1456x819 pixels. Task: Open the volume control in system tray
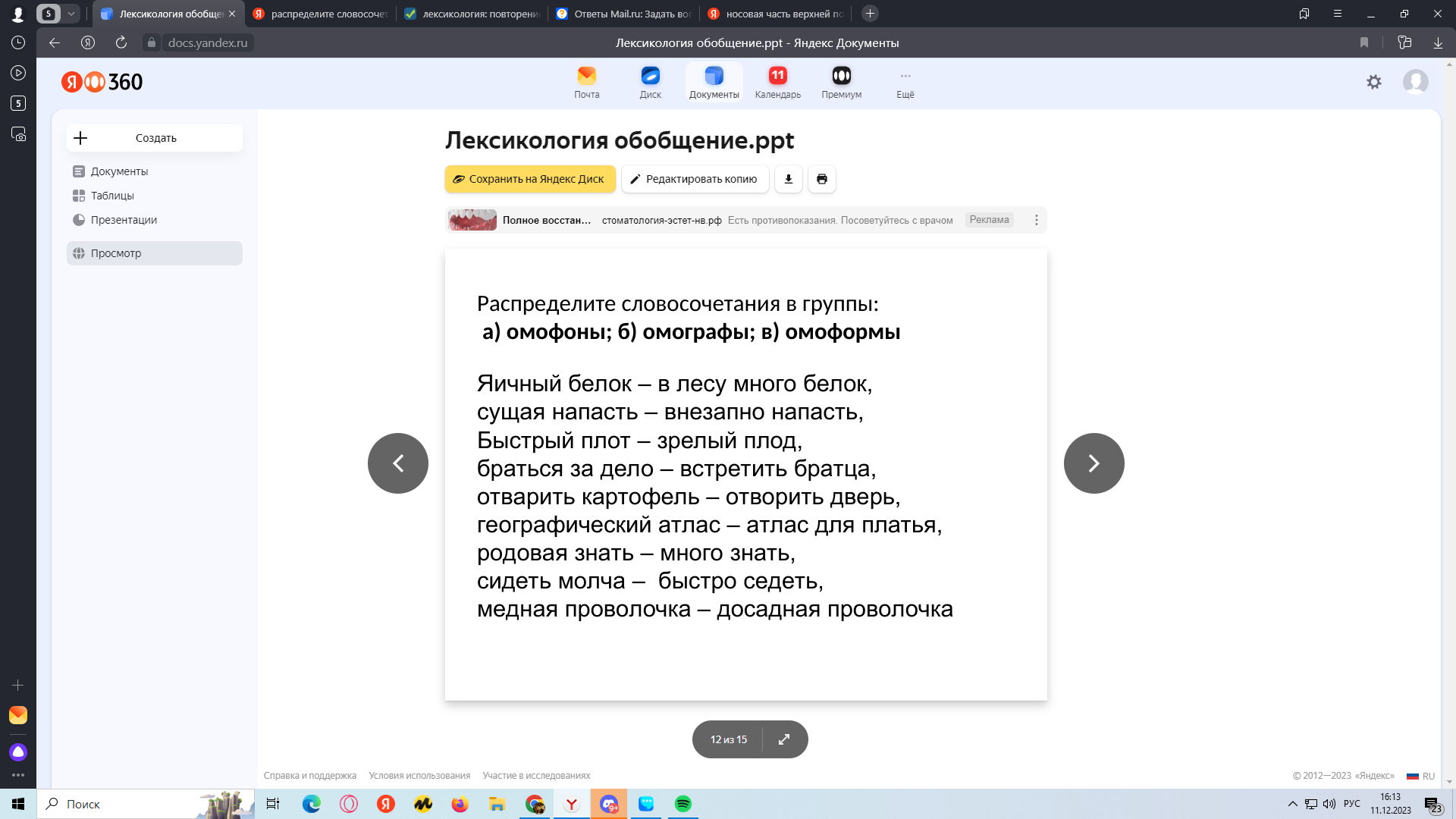[1329, 804]
